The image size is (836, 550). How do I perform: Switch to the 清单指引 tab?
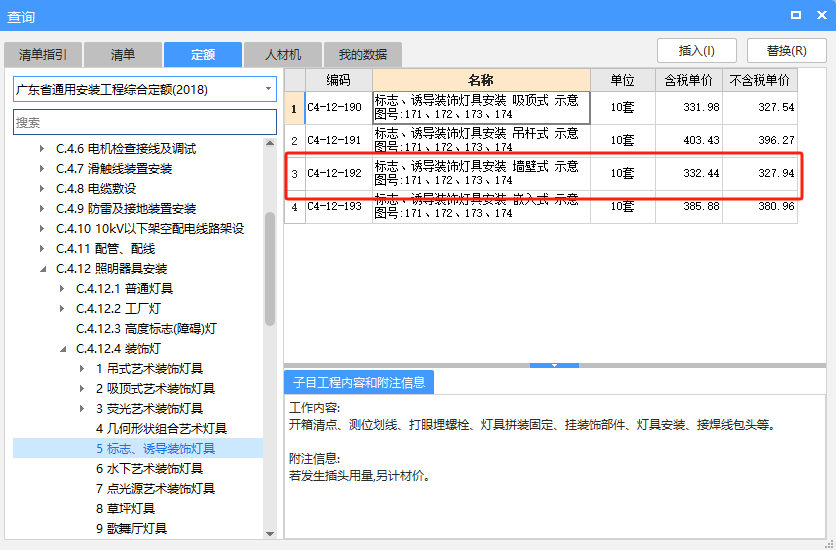(43, 54)
